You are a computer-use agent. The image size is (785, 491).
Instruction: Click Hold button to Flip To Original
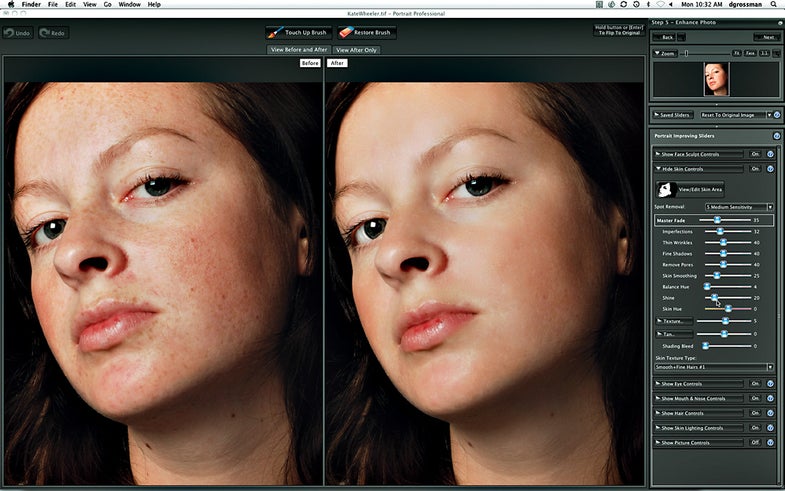pyautogui.click(x=619, y=30)
